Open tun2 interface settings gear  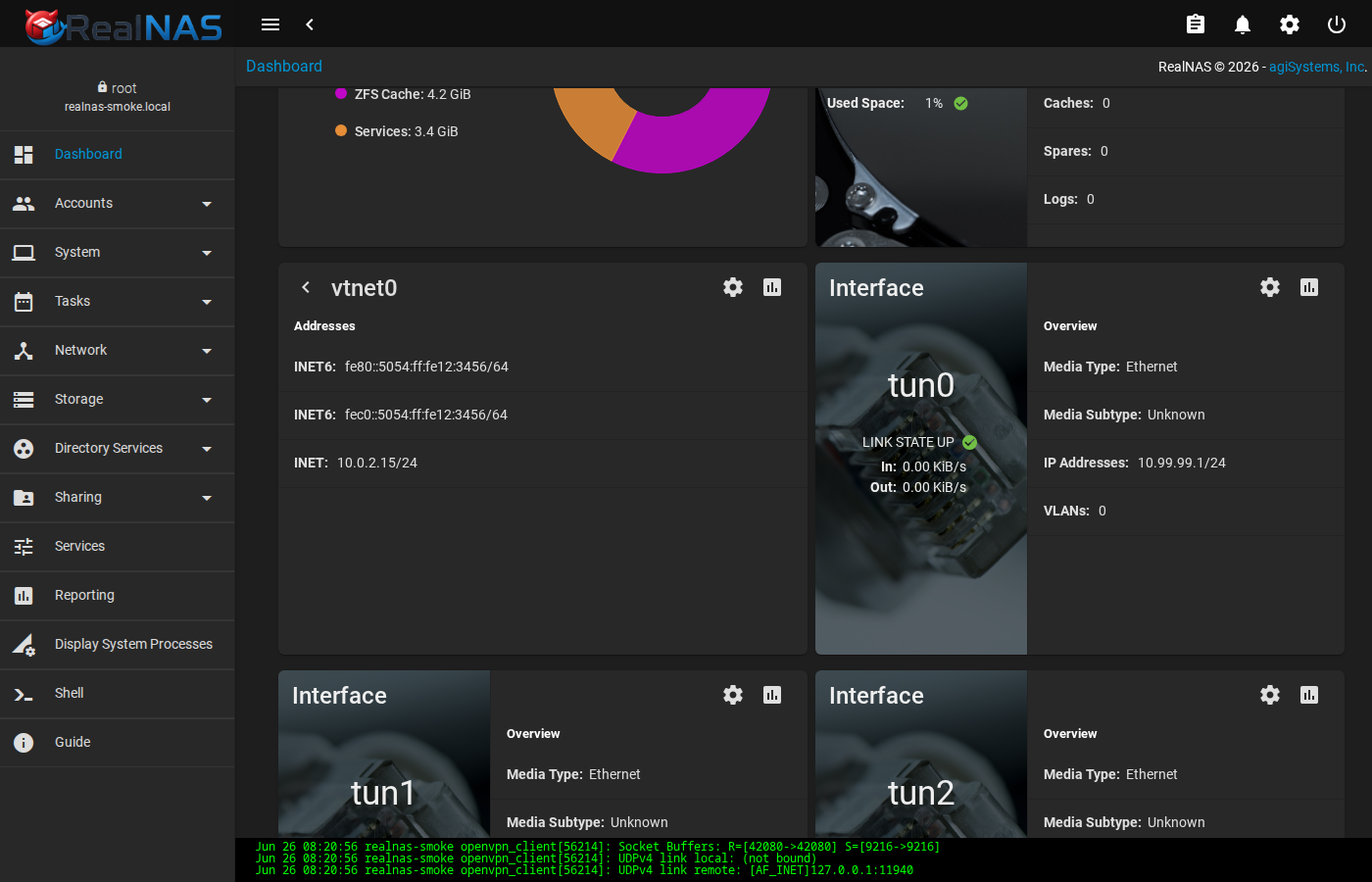click(1270, 695)
